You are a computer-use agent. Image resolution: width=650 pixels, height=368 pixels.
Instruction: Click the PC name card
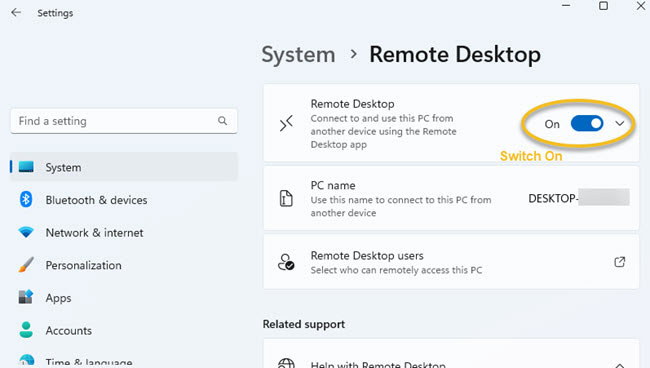451,198
